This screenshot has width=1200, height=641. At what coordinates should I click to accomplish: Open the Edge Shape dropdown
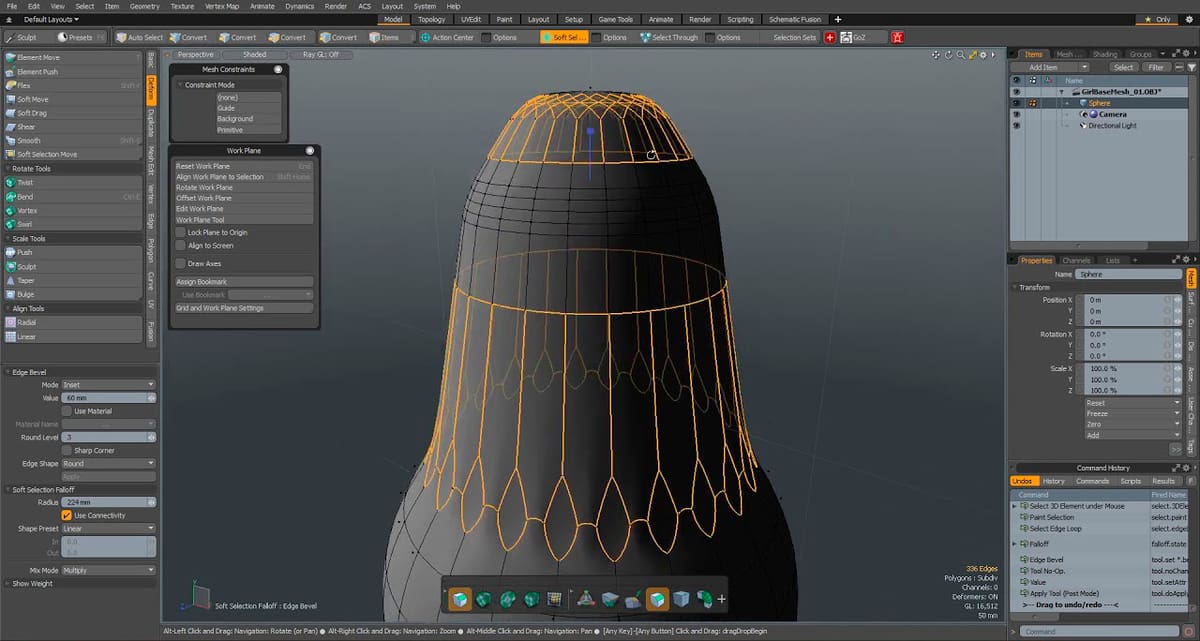[108, 464]
